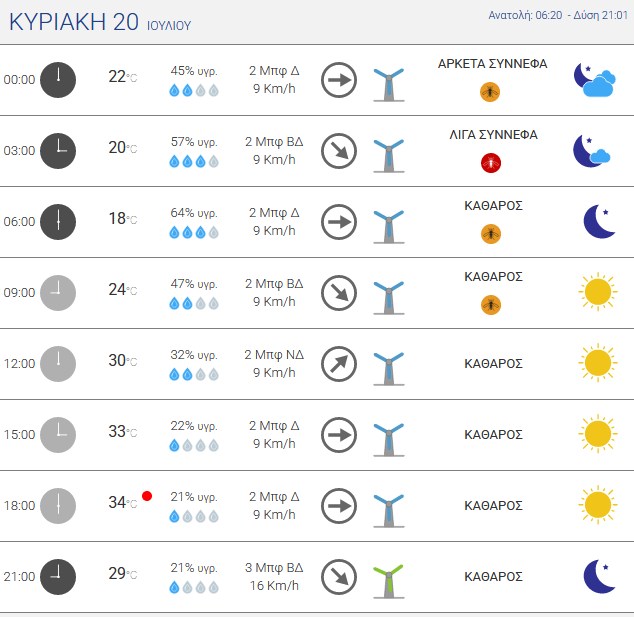The width and height of the screenshot is (634, 617).
Task: Click the partly cloudy moon at 03:00
Action: pyautogui.click(x=592, y=151)
